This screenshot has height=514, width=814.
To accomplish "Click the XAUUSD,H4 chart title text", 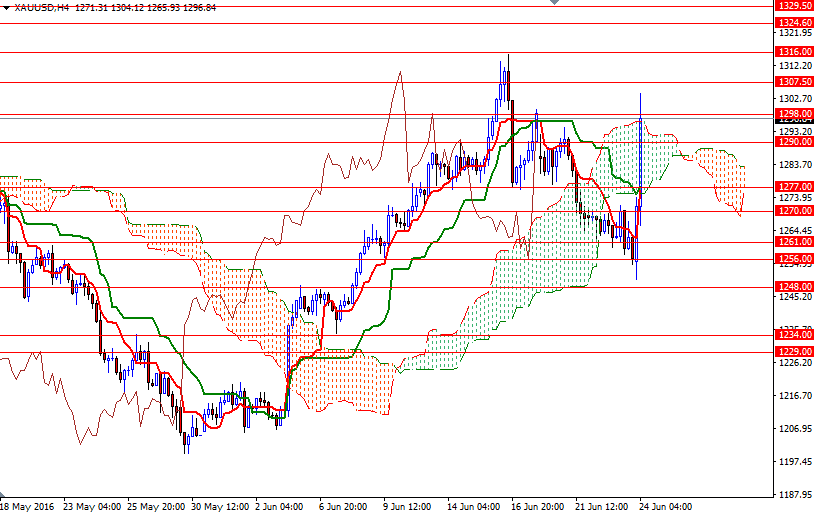I will pos(42,7).
